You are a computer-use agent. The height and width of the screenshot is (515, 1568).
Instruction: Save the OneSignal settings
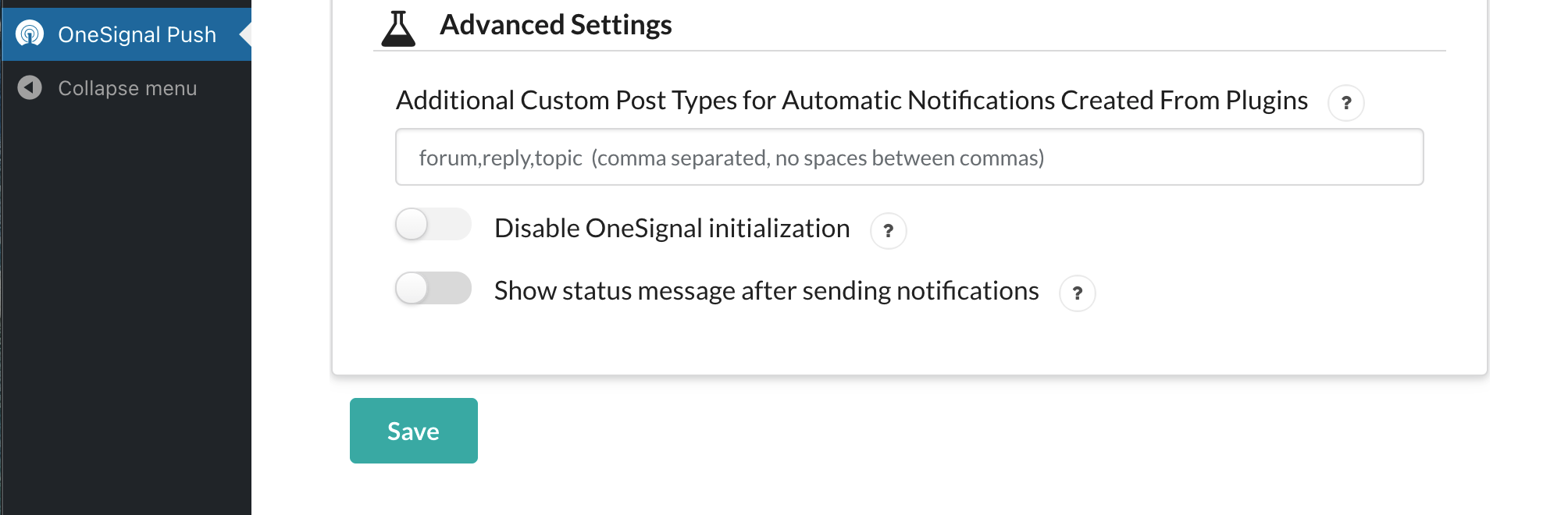(x=414, y=431)
